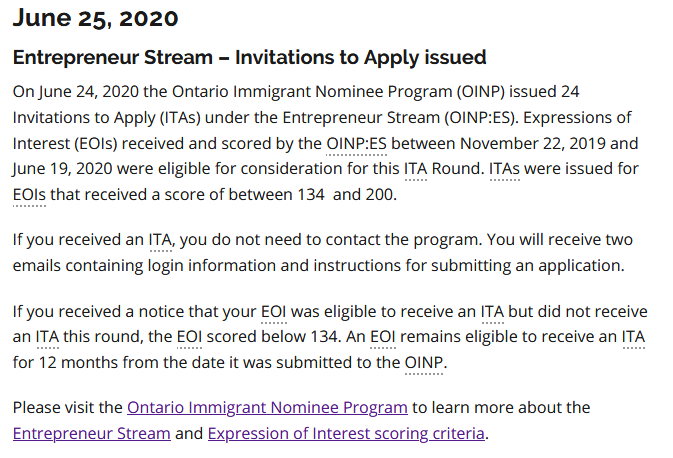This screenshot has width=673, height=458.
Task: Click ITA abbreviation in "this ITA Round"
Action: coord(415,169)
